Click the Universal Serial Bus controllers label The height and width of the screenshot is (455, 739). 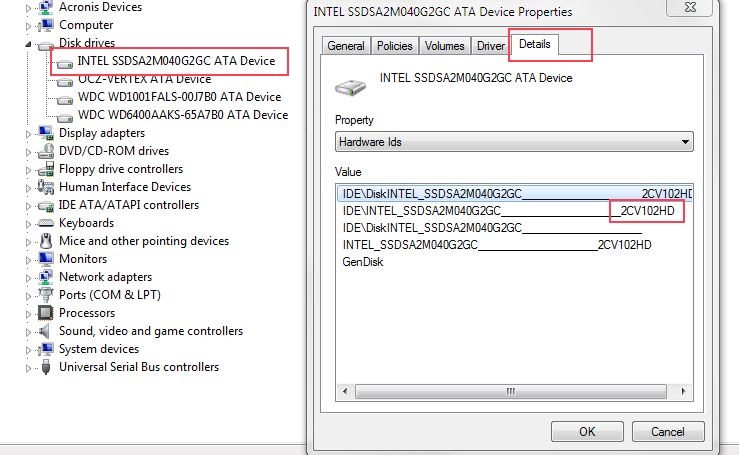[139, 367]
